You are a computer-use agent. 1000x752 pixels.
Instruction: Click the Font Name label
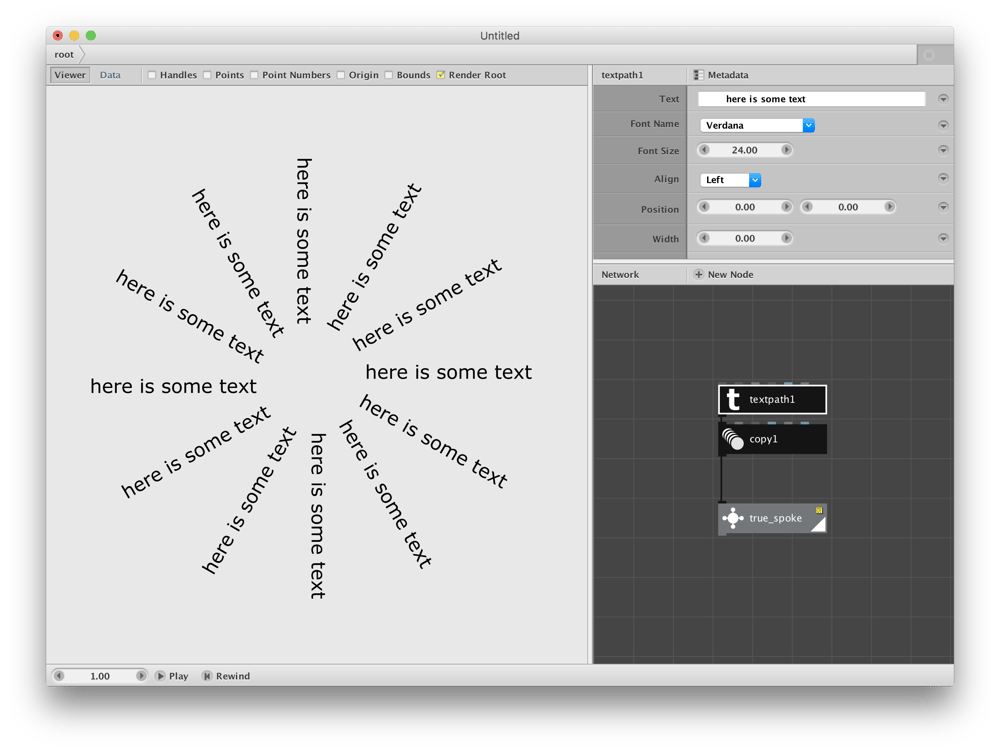point(654,124)
